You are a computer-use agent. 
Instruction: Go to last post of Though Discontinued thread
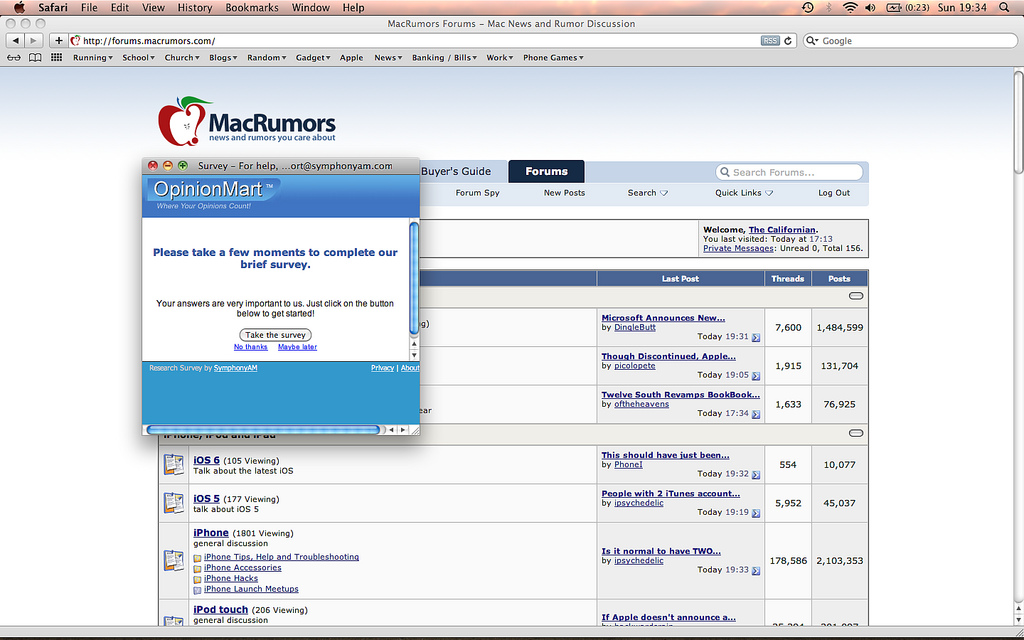756,376
